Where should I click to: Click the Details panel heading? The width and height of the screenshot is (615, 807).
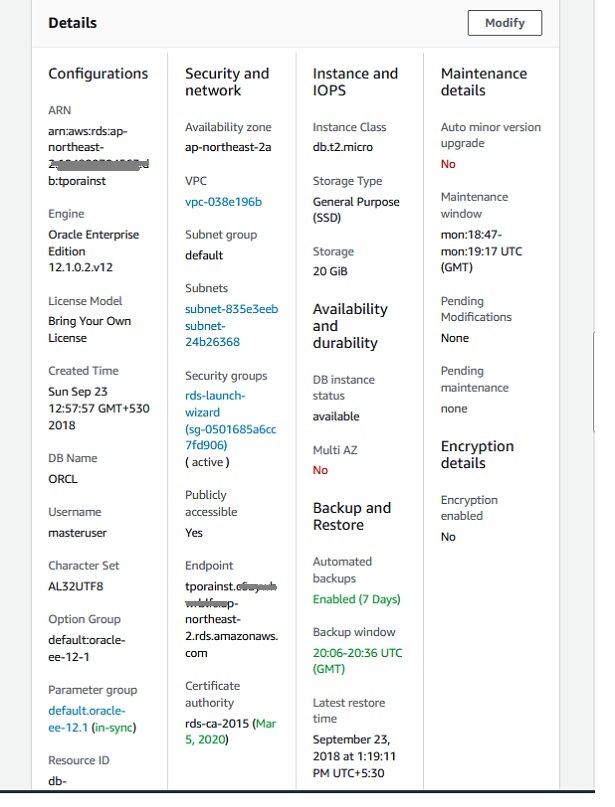73,23
